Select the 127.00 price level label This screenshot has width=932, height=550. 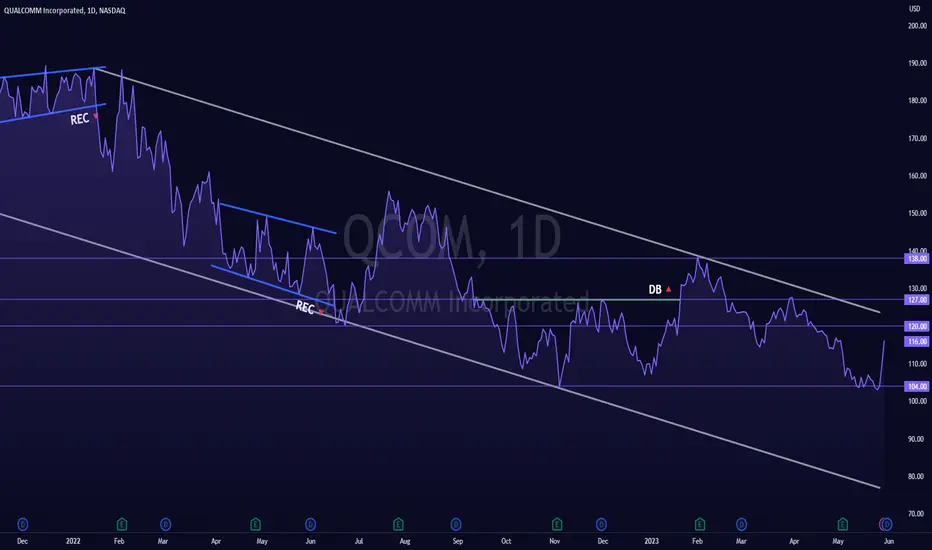(x=916, y=300)
